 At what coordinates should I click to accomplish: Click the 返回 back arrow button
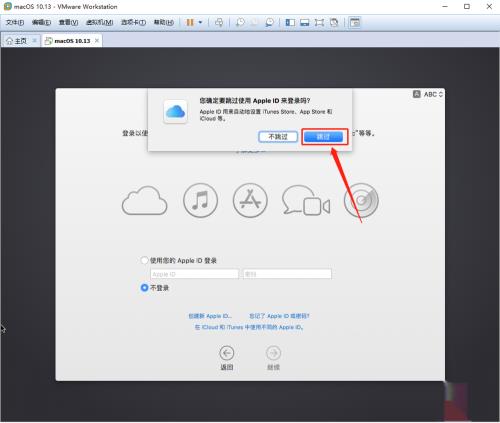(227, 353)
